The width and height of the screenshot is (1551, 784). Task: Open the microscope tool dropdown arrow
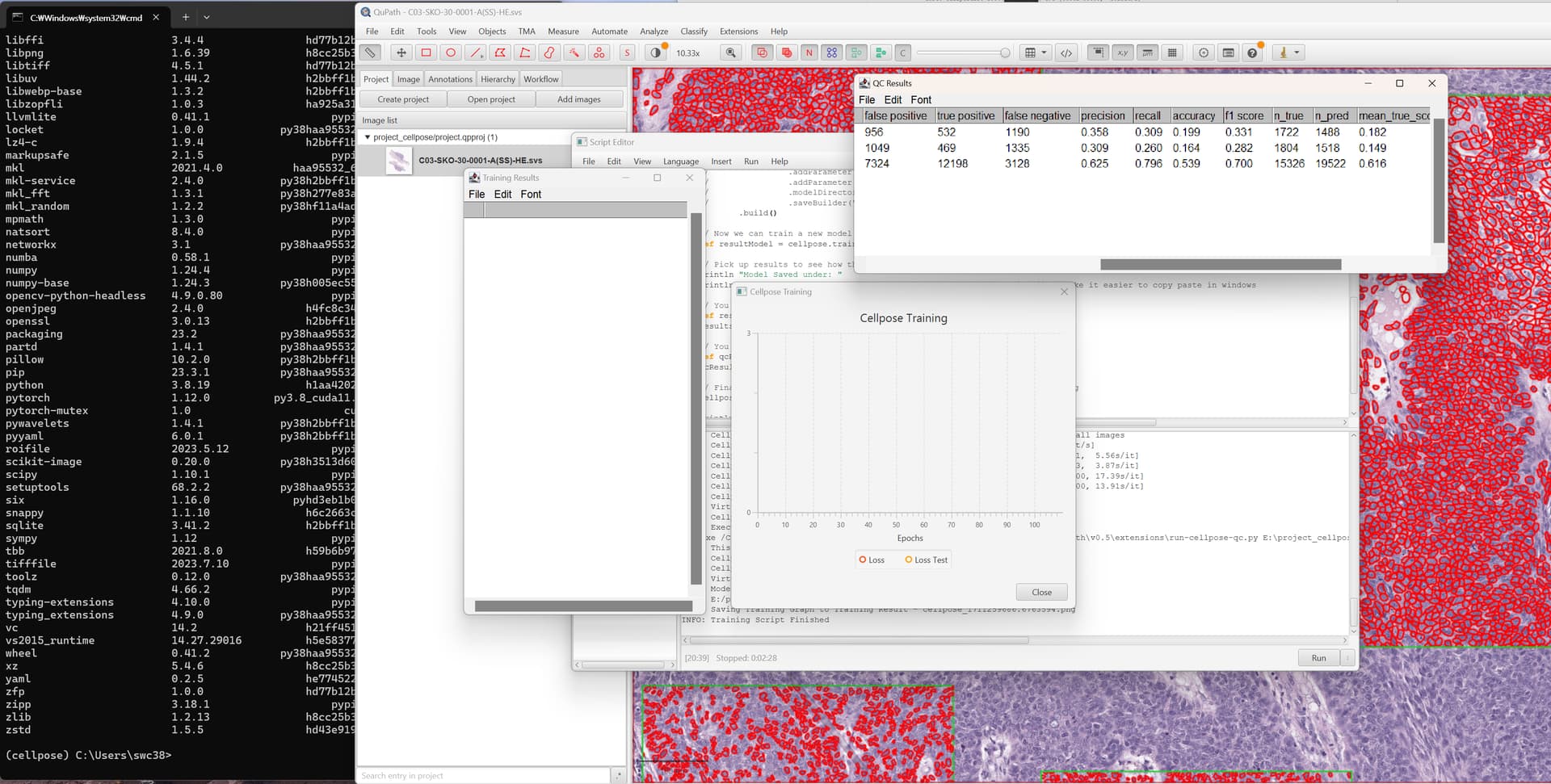pos(1297,52)
